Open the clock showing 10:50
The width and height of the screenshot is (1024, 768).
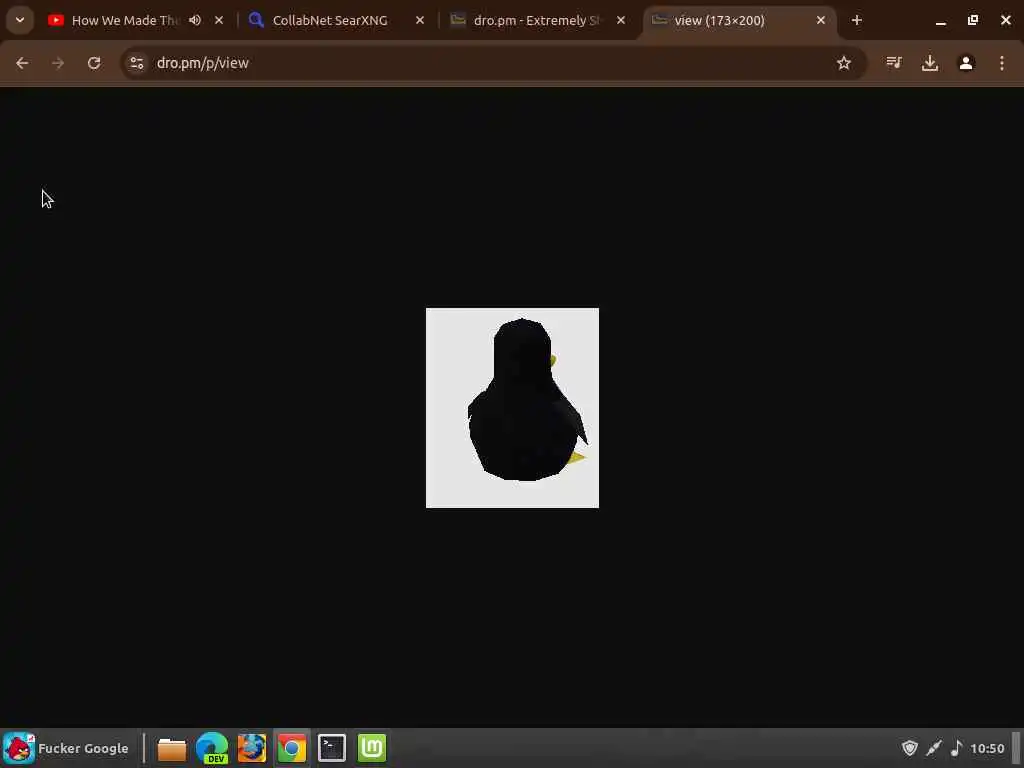(987, 748)
